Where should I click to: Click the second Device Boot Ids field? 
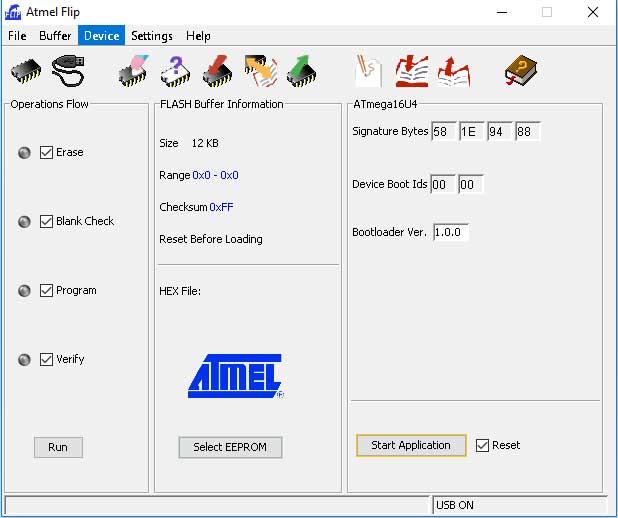471,184
